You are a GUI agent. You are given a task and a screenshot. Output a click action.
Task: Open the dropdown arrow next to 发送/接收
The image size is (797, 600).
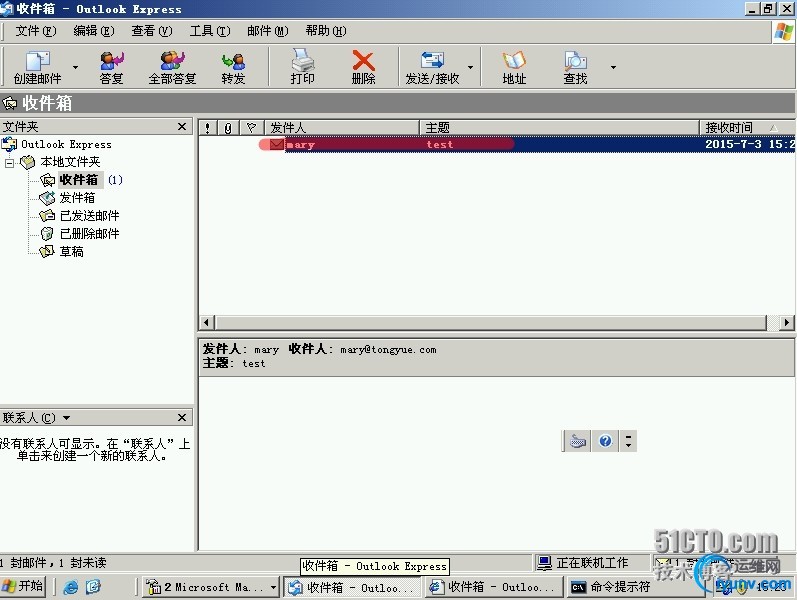coord(470,67)
